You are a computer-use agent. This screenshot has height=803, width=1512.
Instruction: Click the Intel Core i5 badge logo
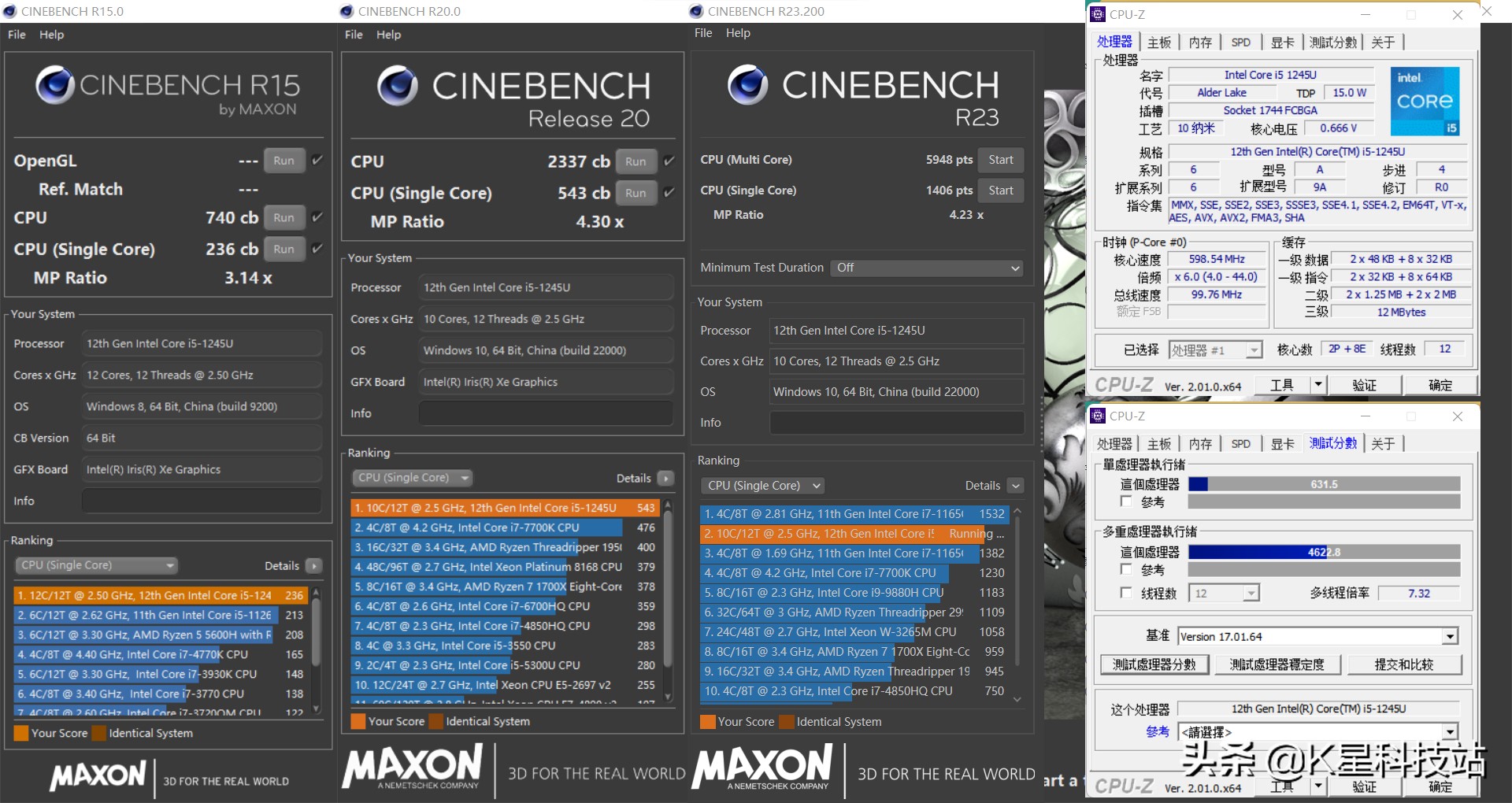click(1425, 101)
